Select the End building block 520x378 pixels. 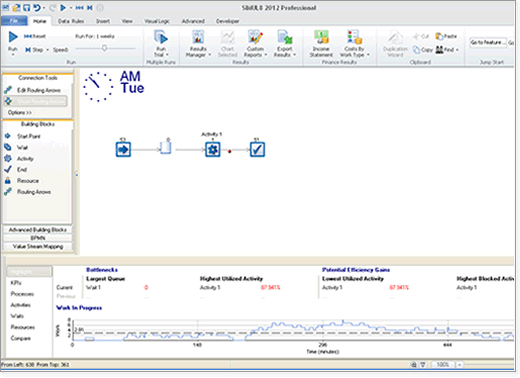(x=16, y=170)
